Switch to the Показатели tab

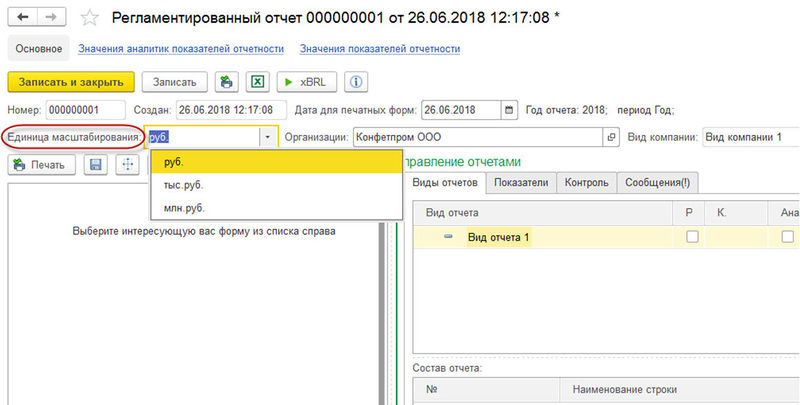point(521,183)
